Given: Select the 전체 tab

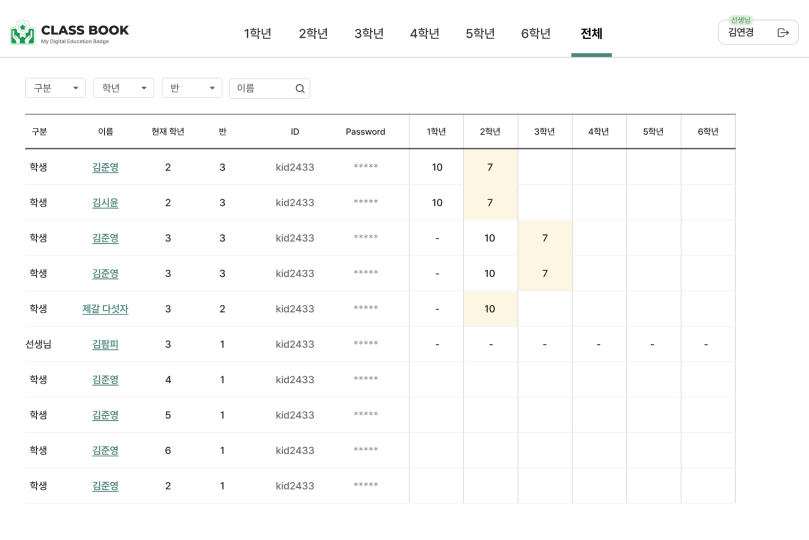Looking at the screenshot, I should point(591,34).
